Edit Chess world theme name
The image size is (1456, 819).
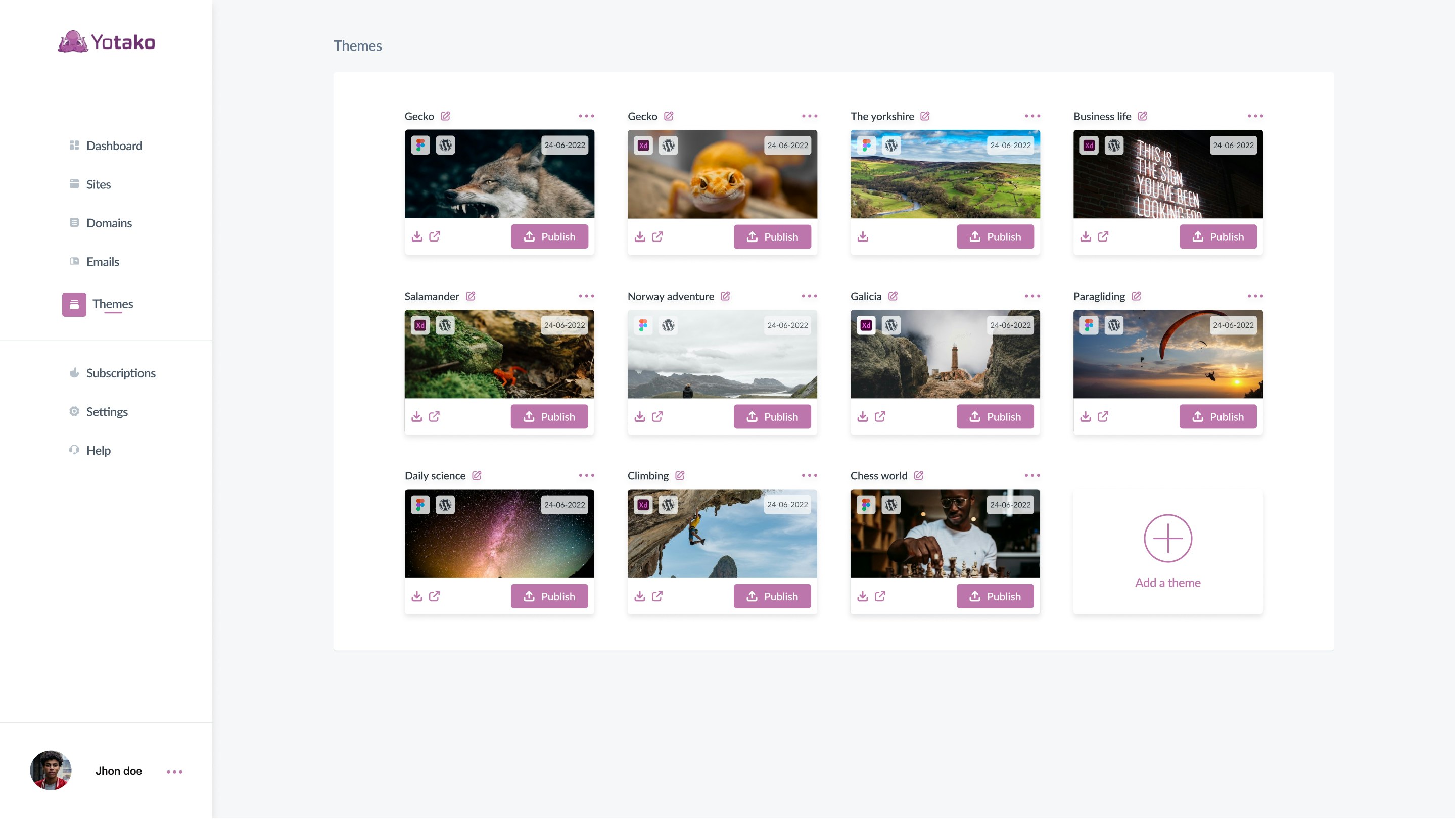[x=918, y=475]
